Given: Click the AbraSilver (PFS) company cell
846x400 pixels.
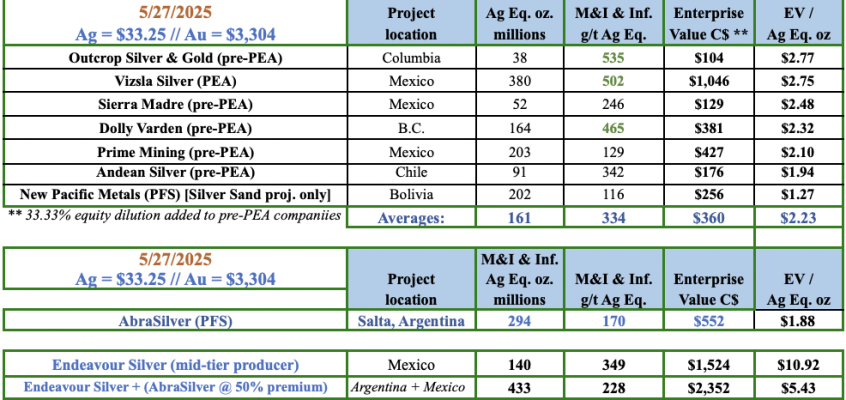Looking at the screenshot, I should coord(175,320).
